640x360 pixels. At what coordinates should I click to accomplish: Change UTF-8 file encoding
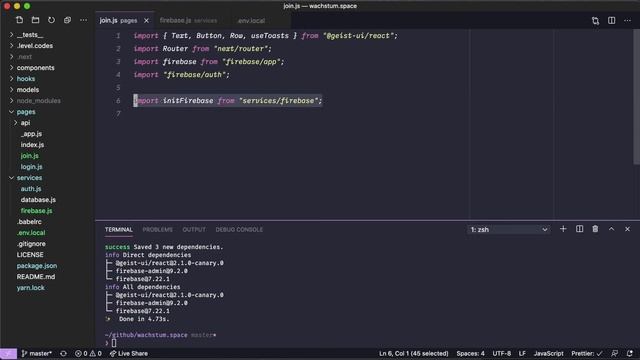point(502,353)
